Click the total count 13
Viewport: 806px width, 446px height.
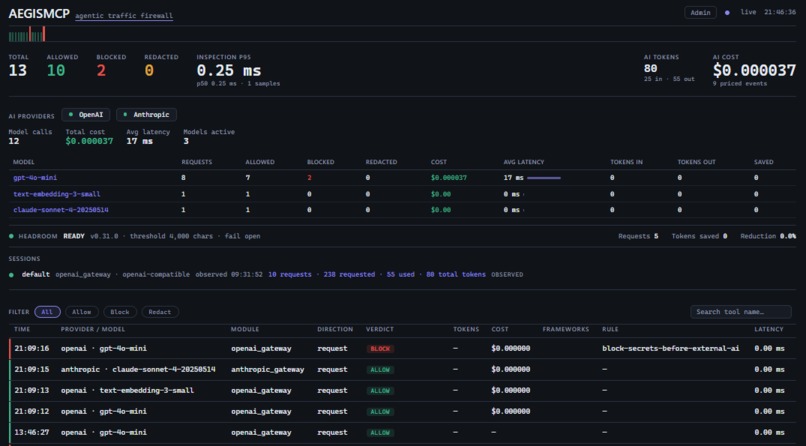17,70
